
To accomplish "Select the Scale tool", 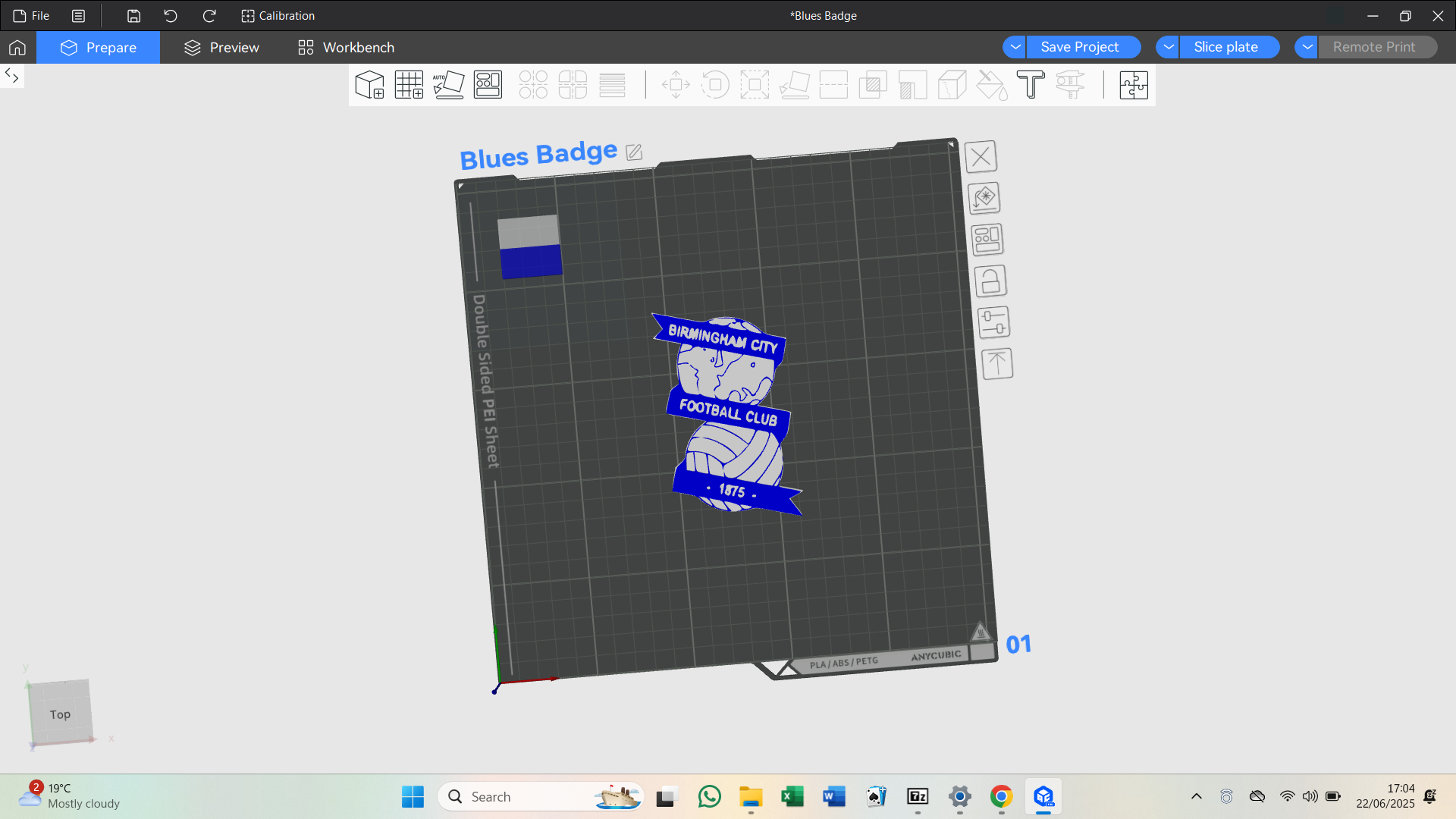I will [x=755, y=85].
